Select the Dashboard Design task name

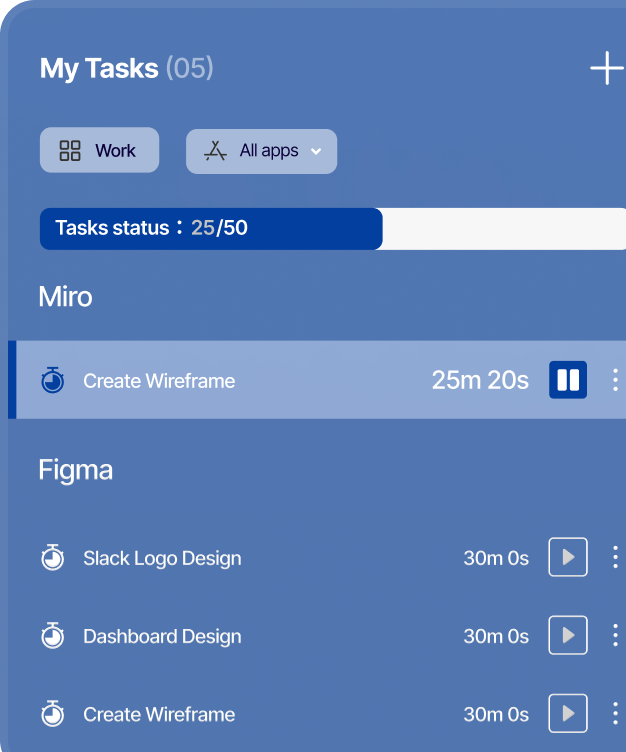(162, 636)
